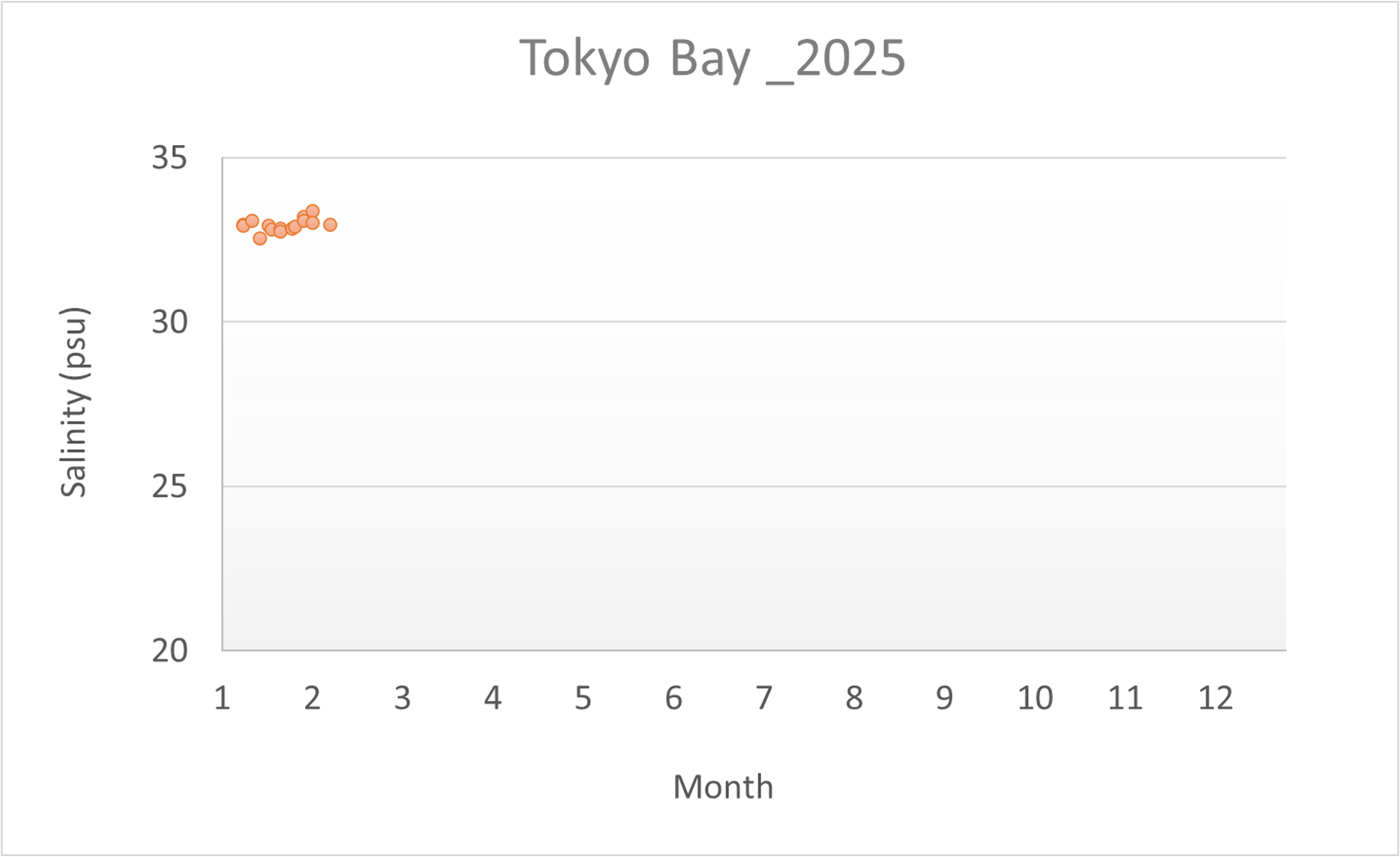Click month 12 on horizontal axis
1400x857 pixels.
click(x=1215, y=698)
